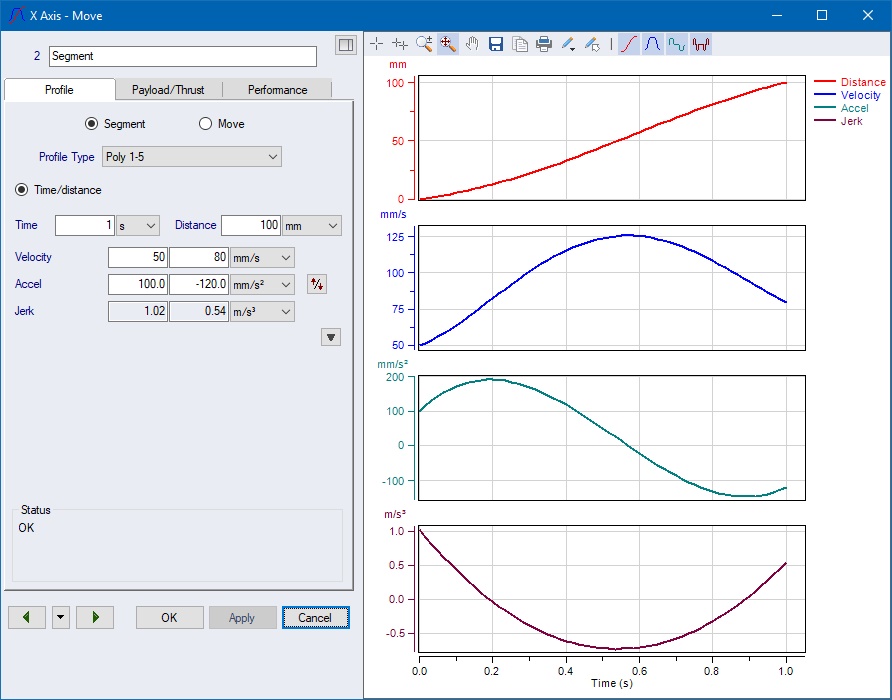Toggle the Distance curve graph button
This screenshot has width=892, height=700.
629,44
